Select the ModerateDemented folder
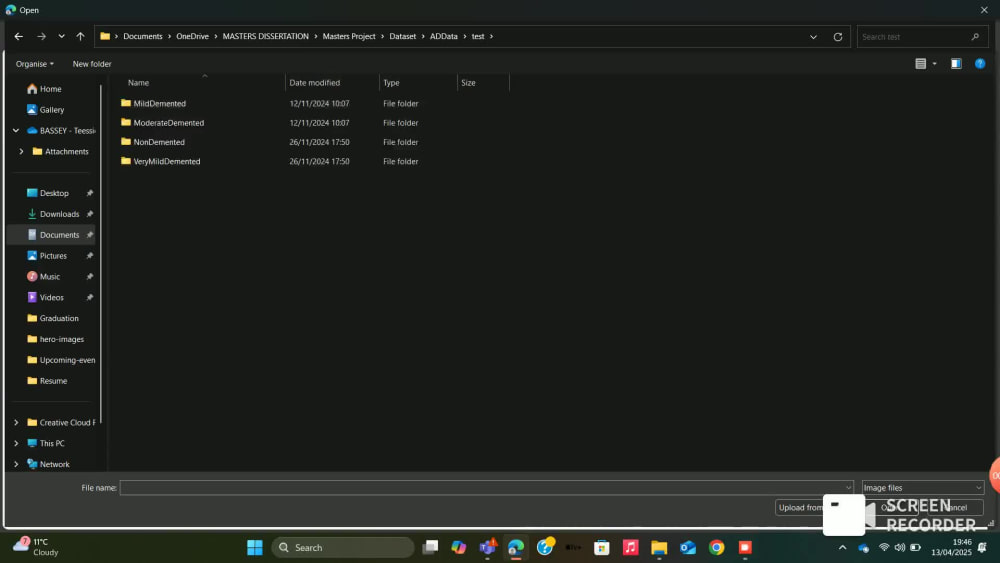Screen dimensions: 1000x563 click(169, 122)
